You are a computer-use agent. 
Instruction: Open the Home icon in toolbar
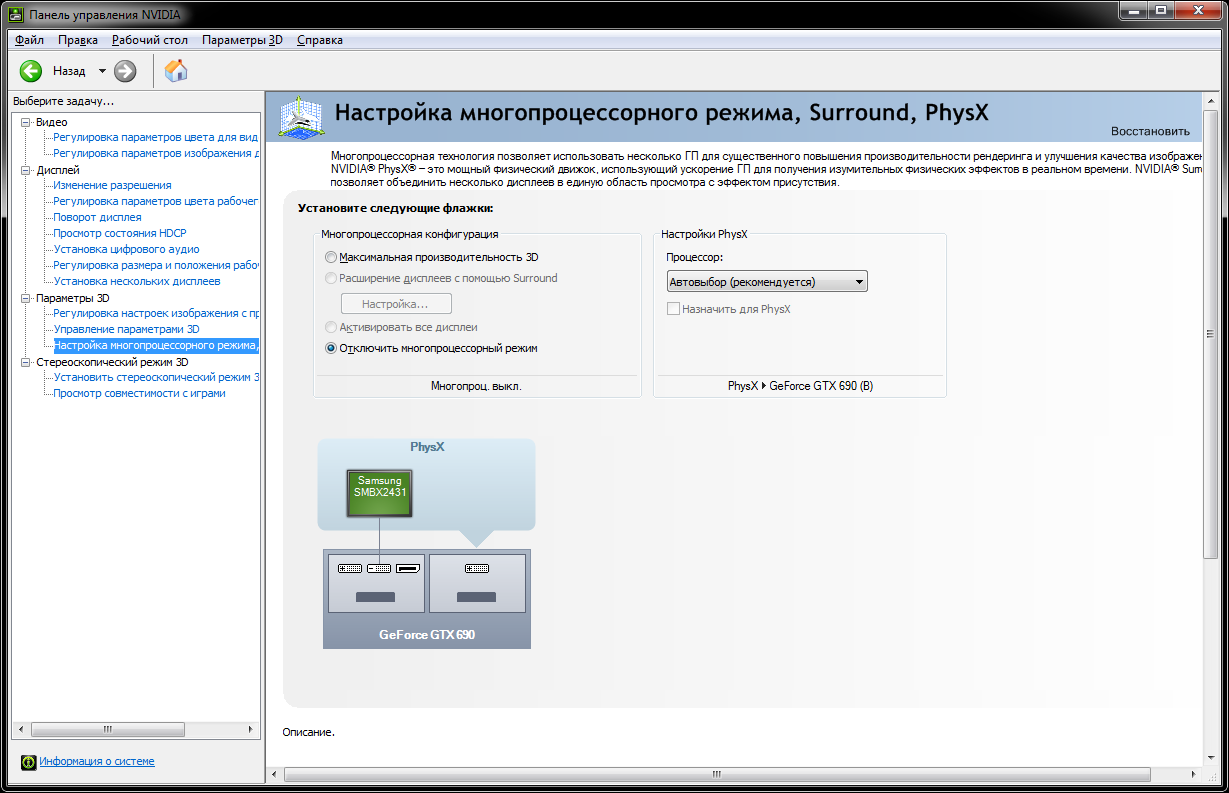click(x=176, y=70)
